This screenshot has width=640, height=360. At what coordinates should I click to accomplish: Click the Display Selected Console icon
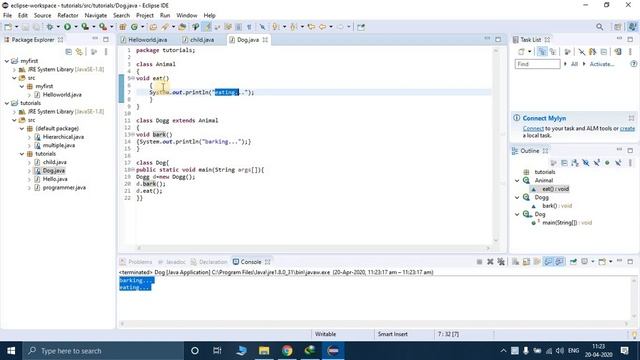point(584,262)
